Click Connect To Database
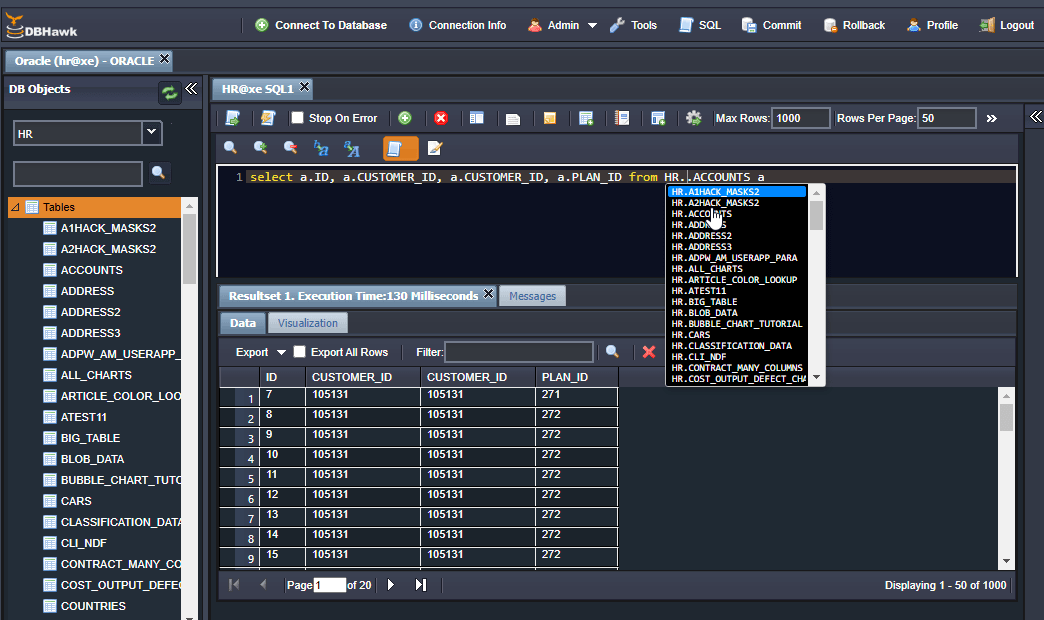Screen dimensions: 1044x620 click(321, 26)
